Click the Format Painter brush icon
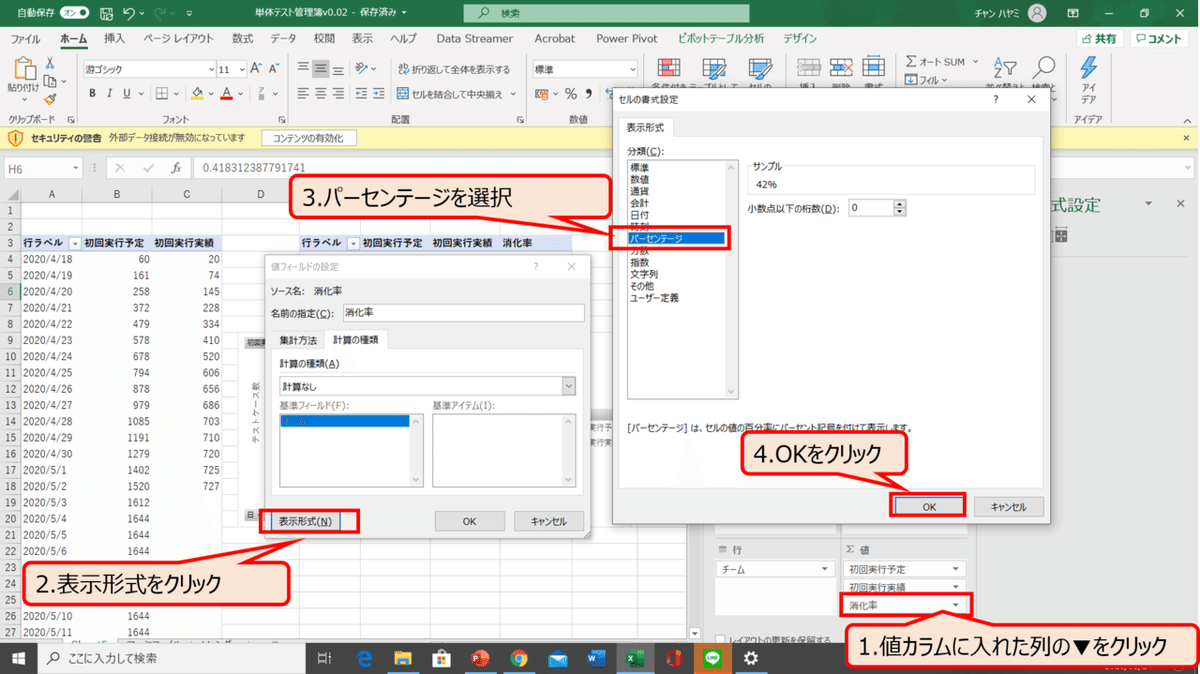1200x674 pixels. pos(49,99)
